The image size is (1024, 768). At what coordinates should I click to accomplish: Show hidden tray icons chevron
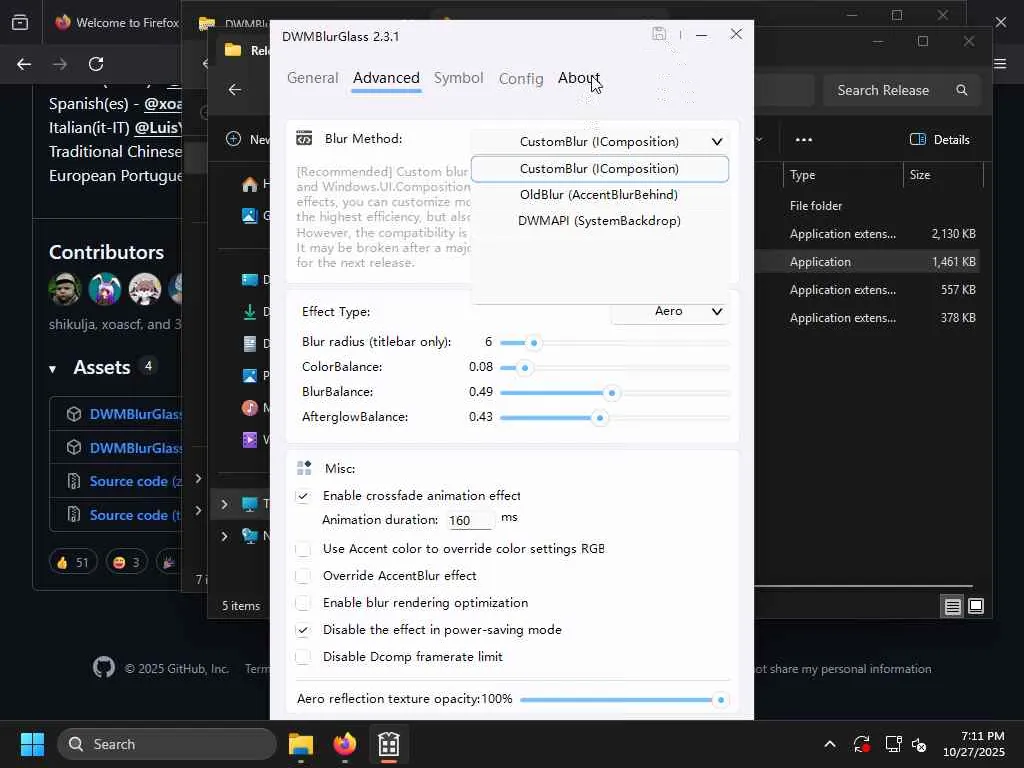(830, 744)
